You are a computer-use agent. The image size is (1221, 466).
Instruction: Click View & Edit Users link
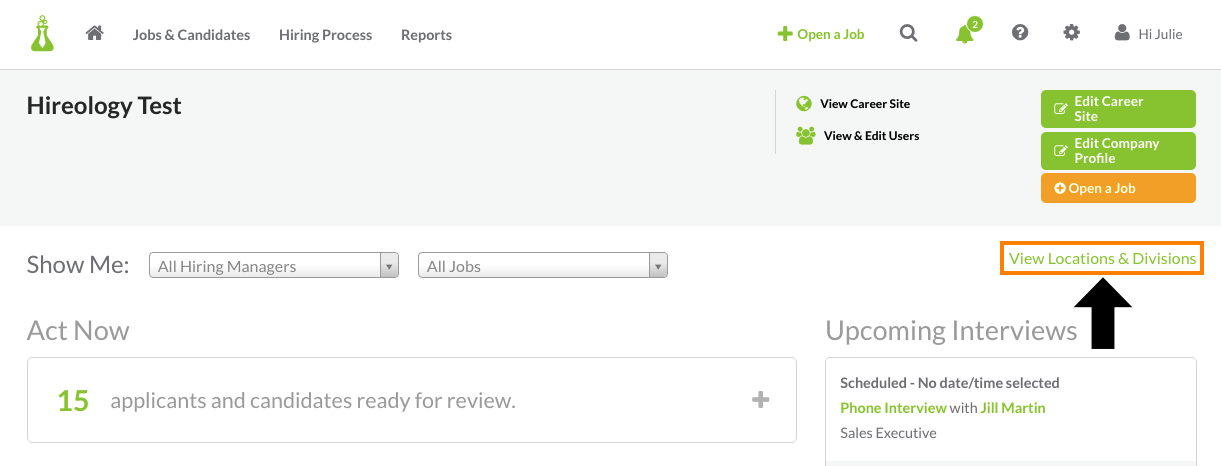click(x=872, y=135)
